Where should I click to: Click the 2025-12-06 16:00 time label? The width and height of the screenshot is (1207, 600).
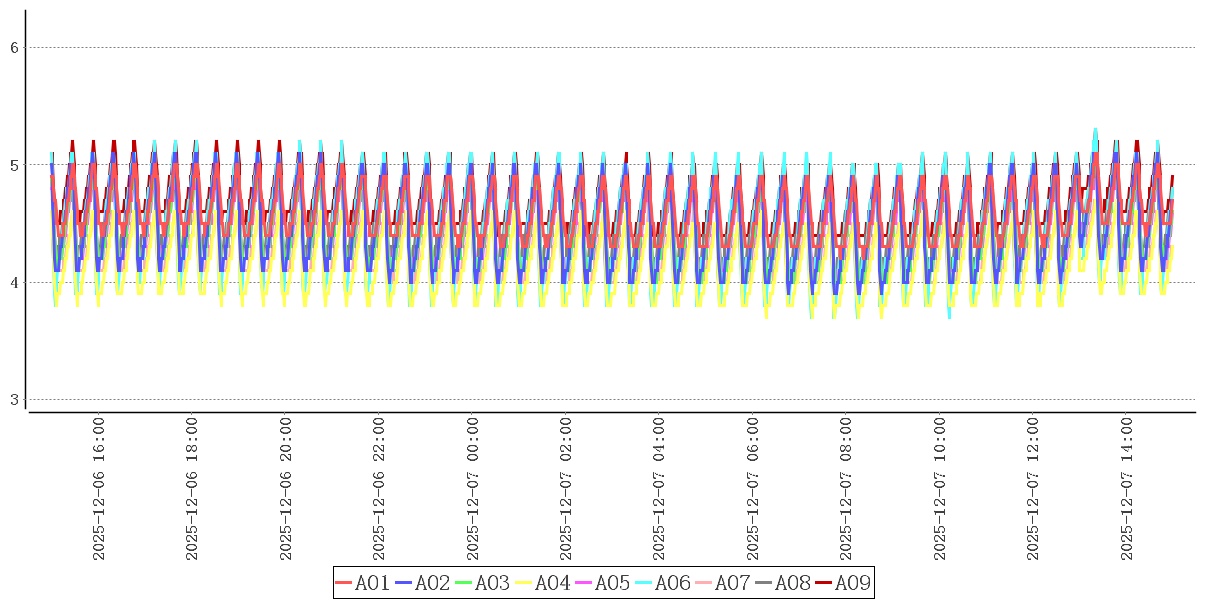coord(99,489)
